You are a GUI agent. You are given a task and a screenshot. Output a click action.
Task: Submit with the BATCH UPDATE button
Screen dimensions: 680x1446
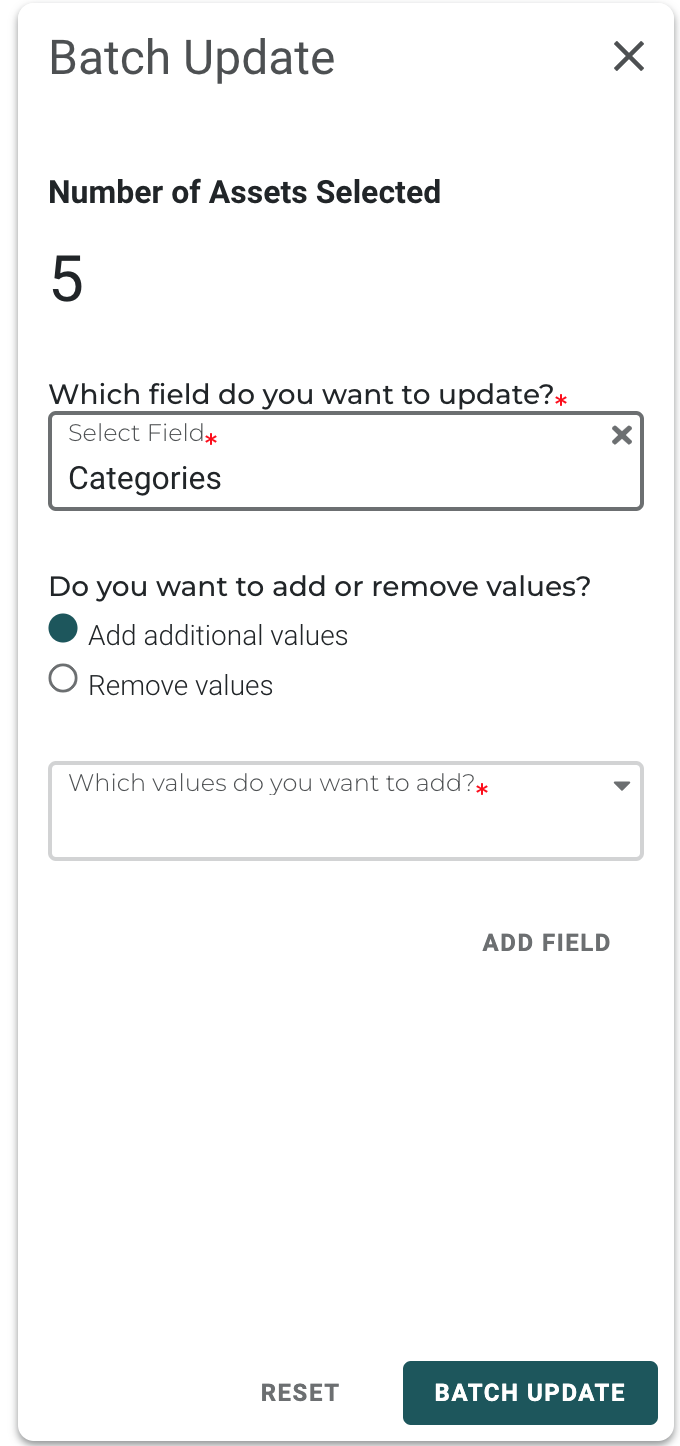(530, 1393)
